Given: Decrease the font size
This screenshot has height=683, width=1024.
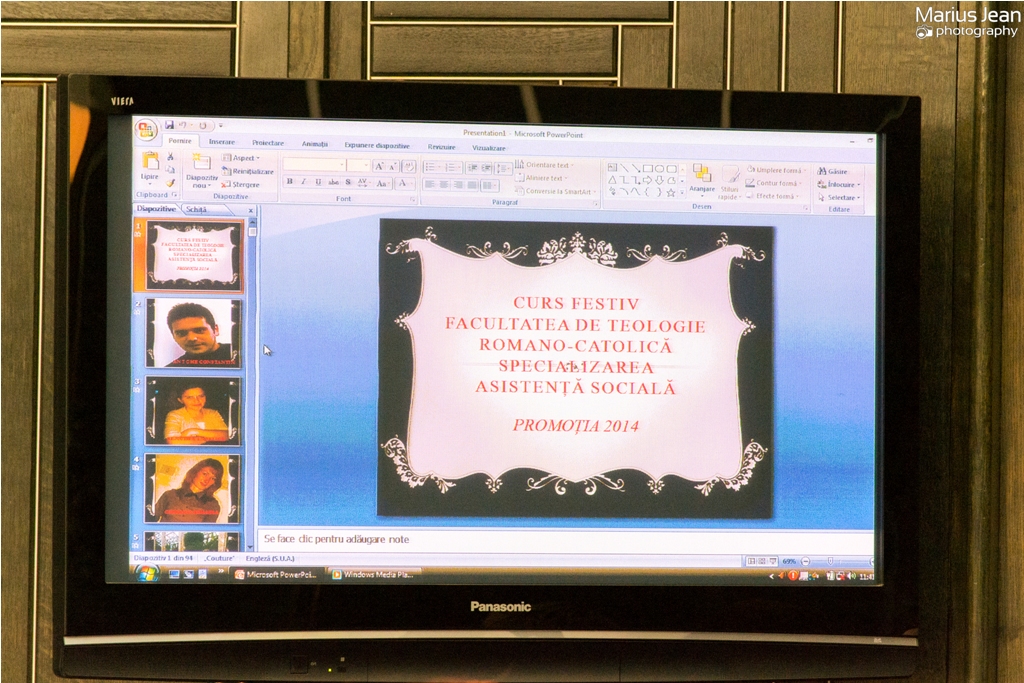Looking at the screenshot, I should pyautogui.click(x=392, y=167).
